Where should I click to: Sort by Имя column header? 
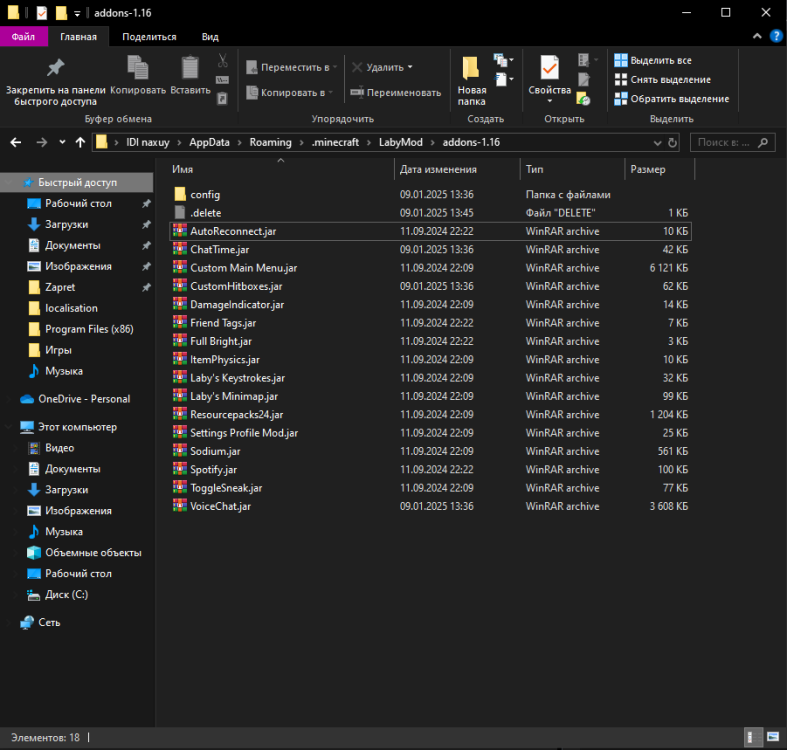tap(281, 169)
